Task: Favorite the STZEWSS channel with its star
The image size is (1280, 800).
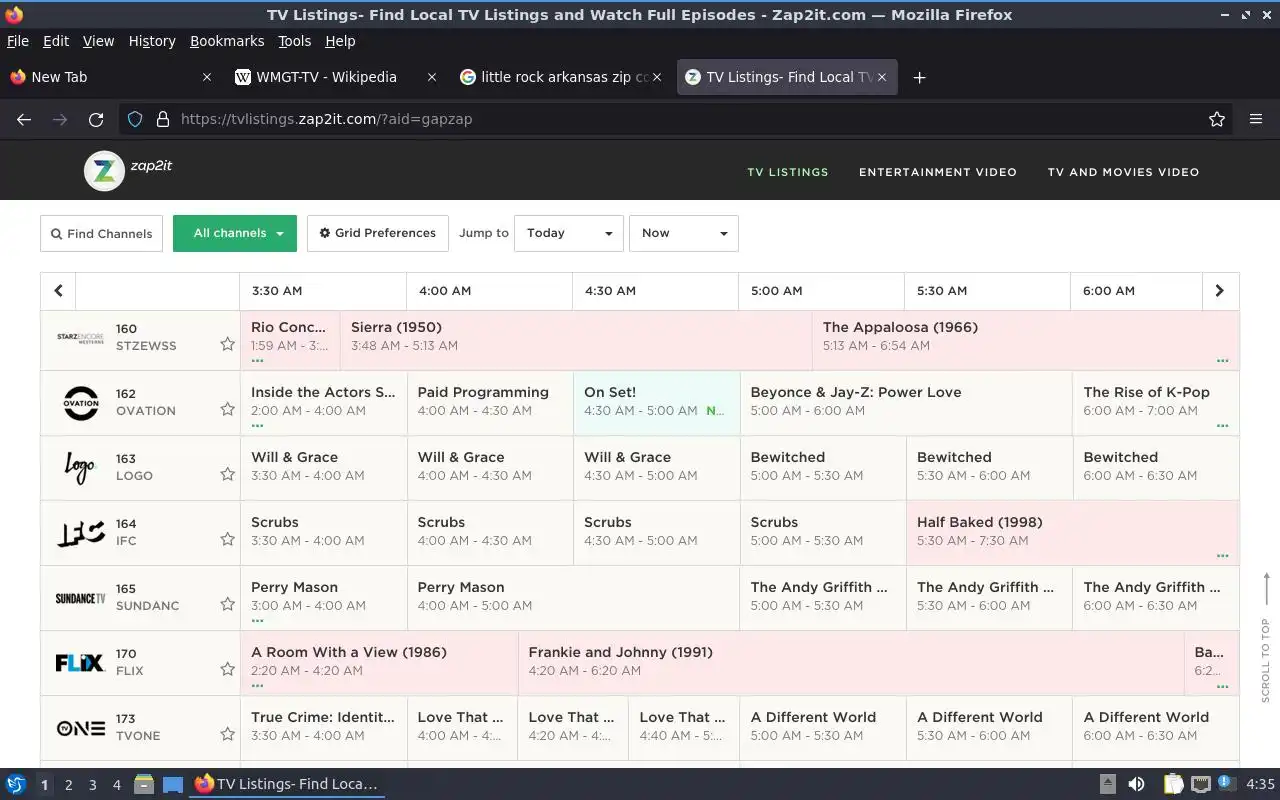Action: 227,344
